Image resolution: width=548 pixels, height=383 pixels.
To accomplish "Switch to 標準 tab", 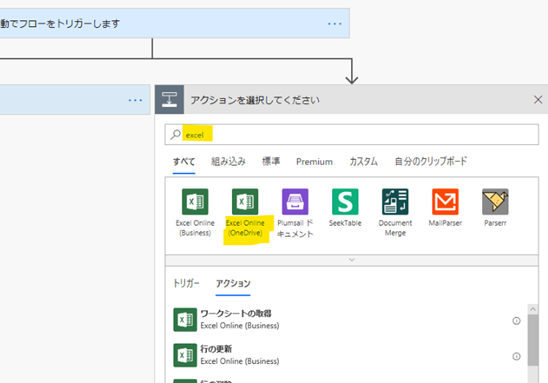I will [271, 161].
